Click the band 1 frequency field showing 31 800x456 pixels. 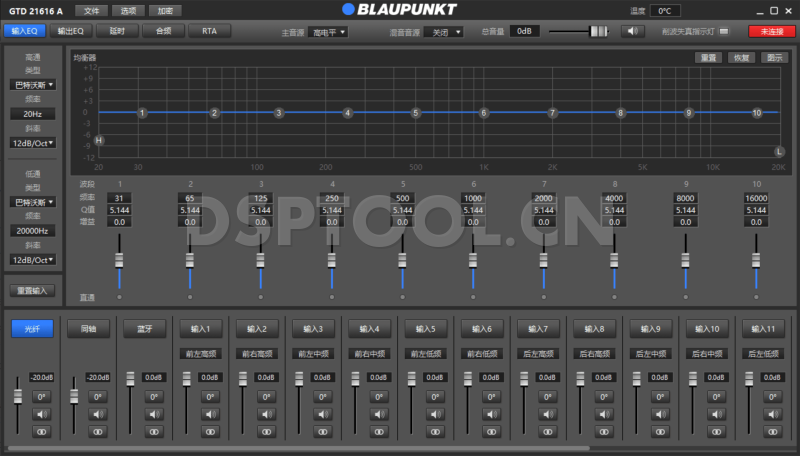pyautogui.click(x=119, y=198)
